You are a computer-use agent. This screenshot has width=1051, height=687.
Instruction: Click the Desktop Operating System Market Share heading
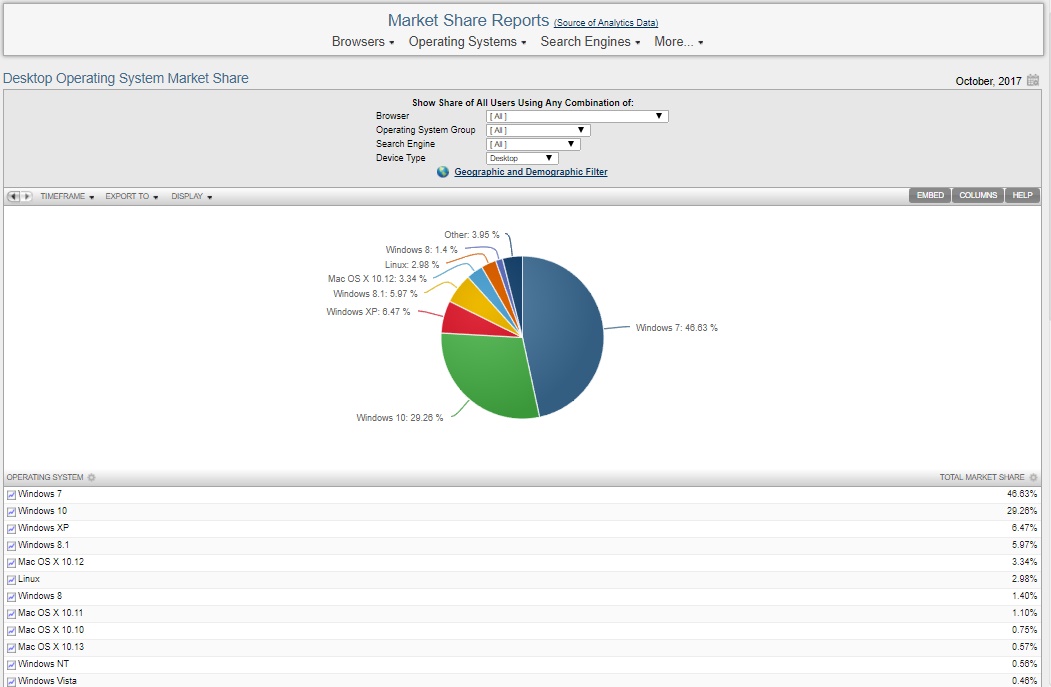[125, 78]
